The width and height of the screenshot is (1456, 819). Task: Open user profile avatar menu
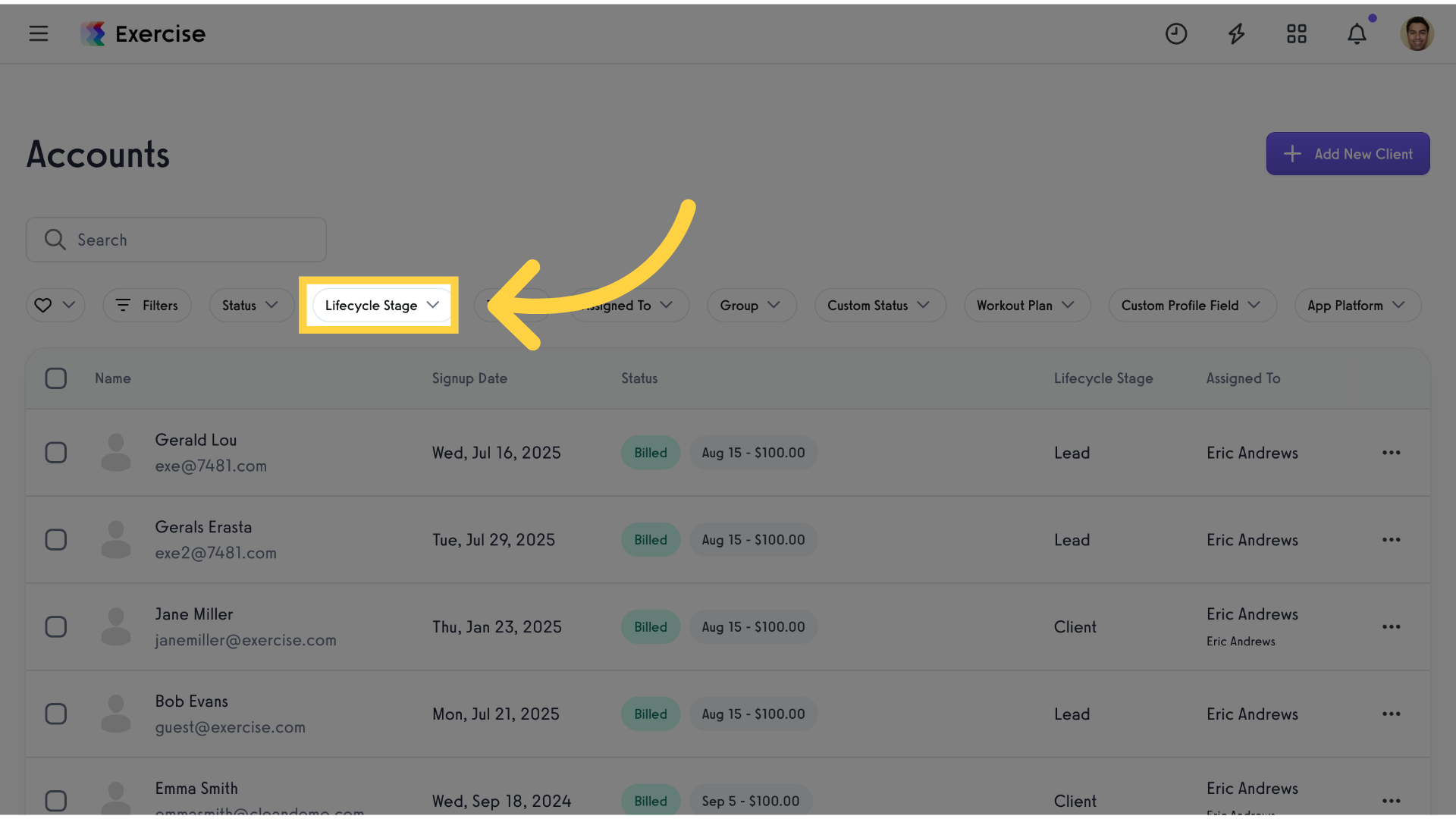point(1417,33)
